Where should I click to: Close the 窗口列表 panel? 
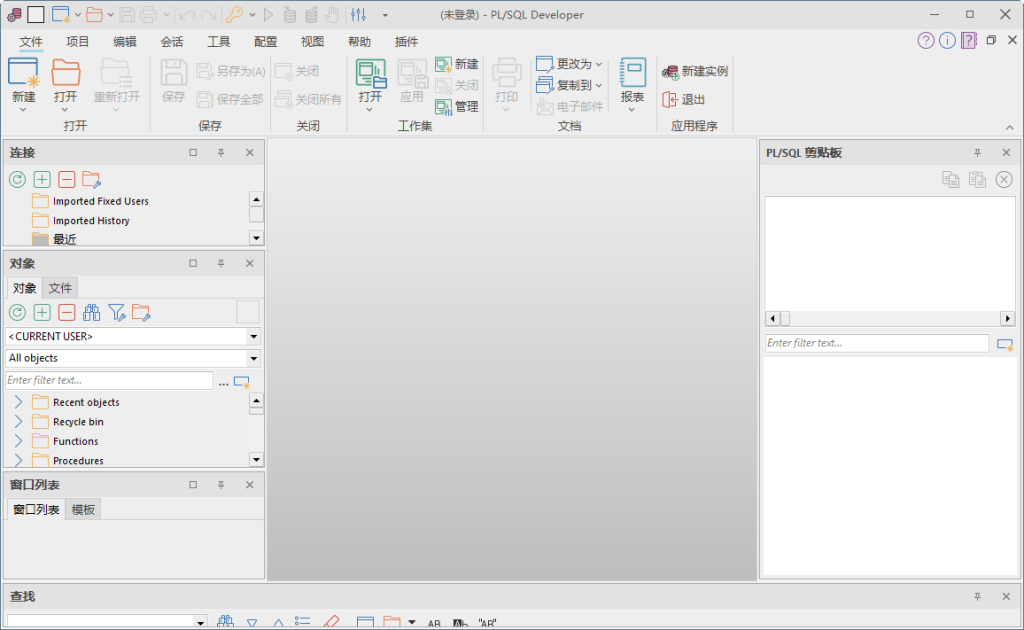(249, 484)
